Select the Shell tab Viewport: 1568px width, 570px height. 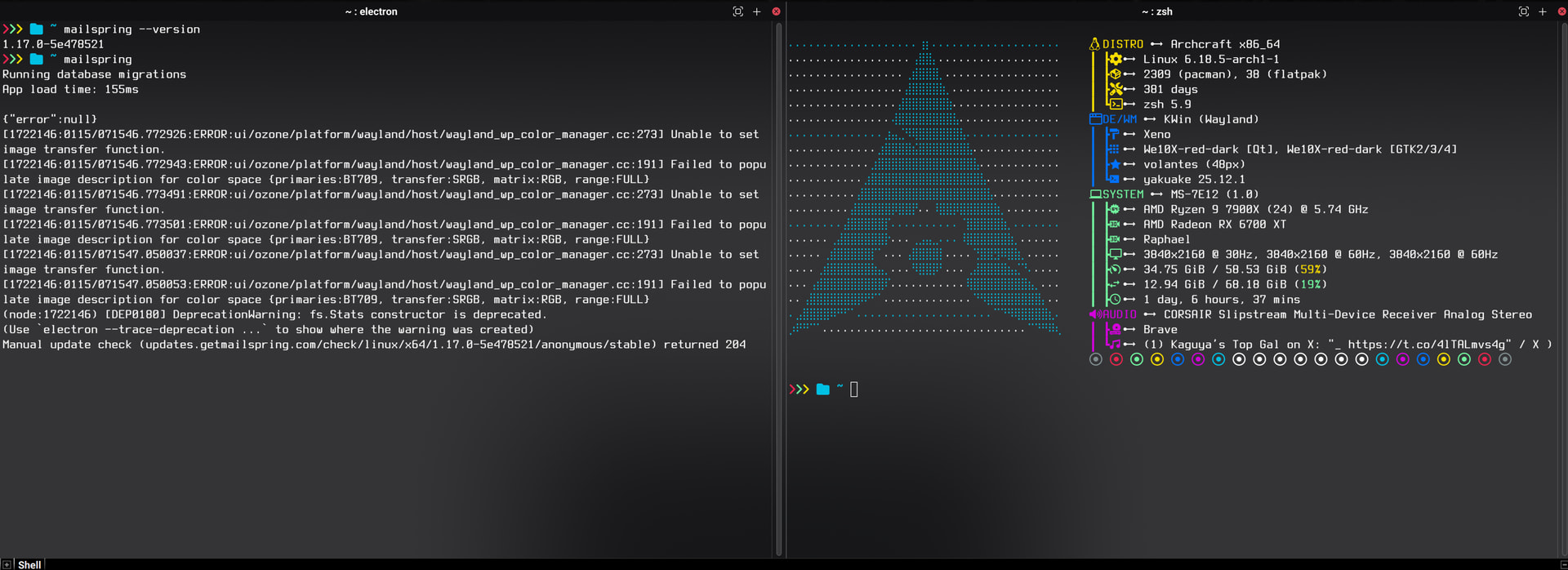(x=29, y=564)
